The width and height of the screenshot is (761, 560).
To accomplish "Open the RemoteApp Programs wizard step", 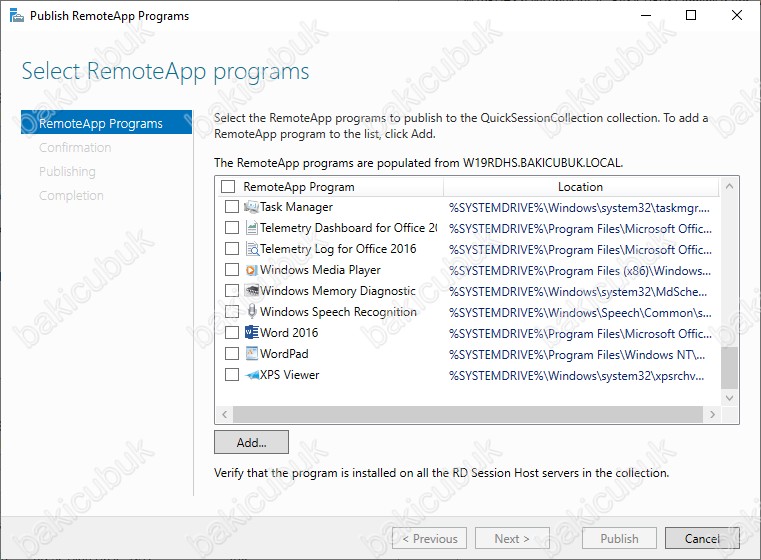I will 107,123.
